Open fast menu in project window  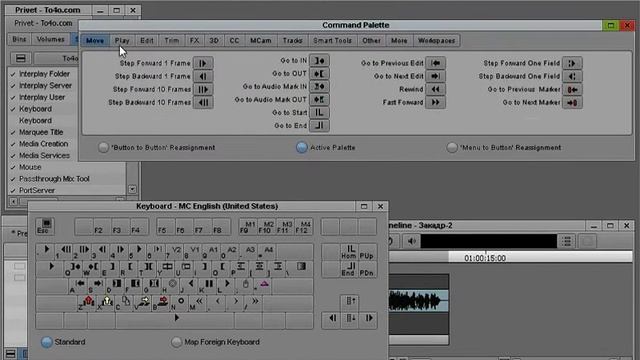pos(20,58)
